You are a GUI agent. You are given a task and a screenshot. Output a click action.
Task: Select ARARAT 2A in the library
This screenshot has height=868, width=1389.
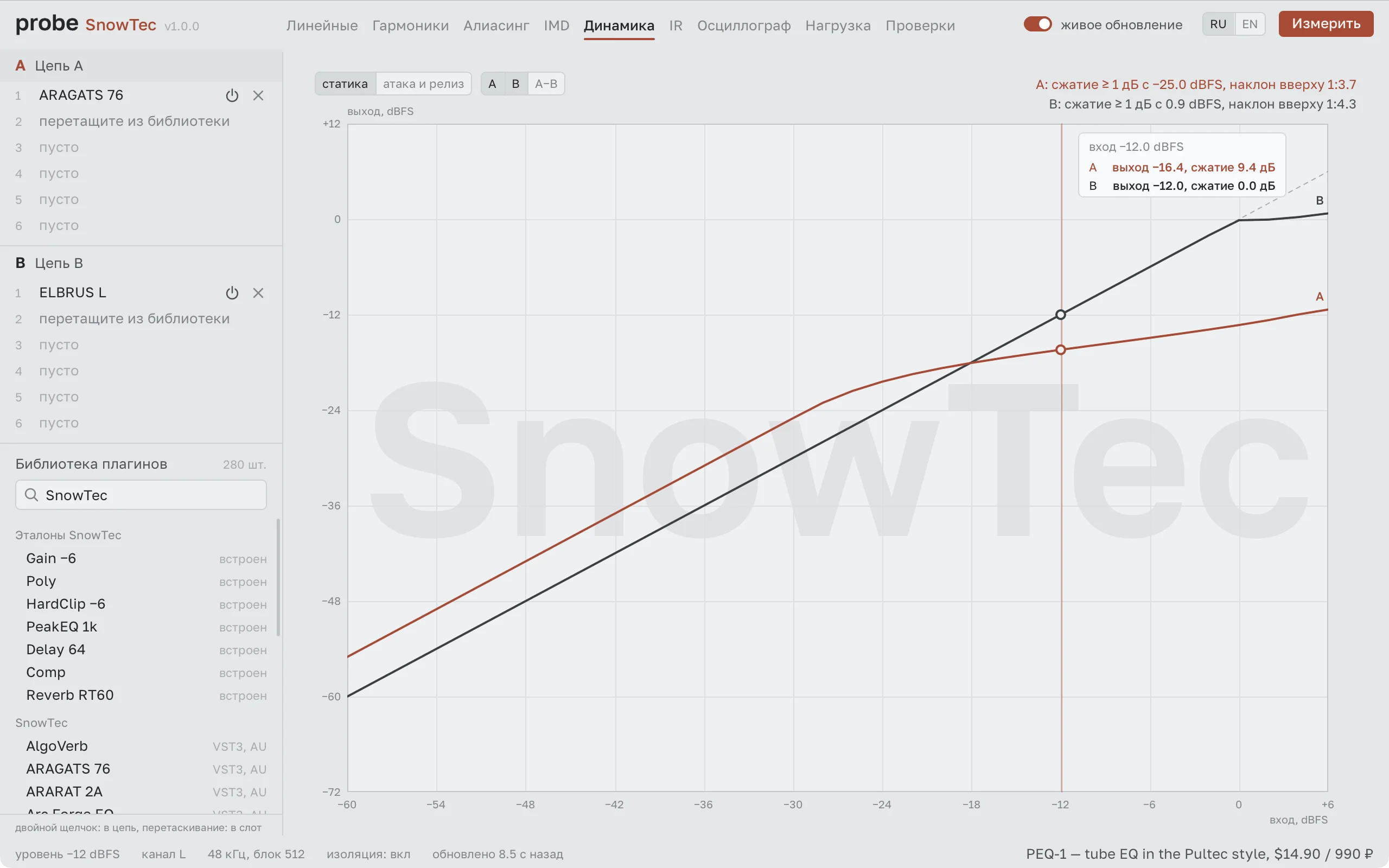click(x=141, y=792)
